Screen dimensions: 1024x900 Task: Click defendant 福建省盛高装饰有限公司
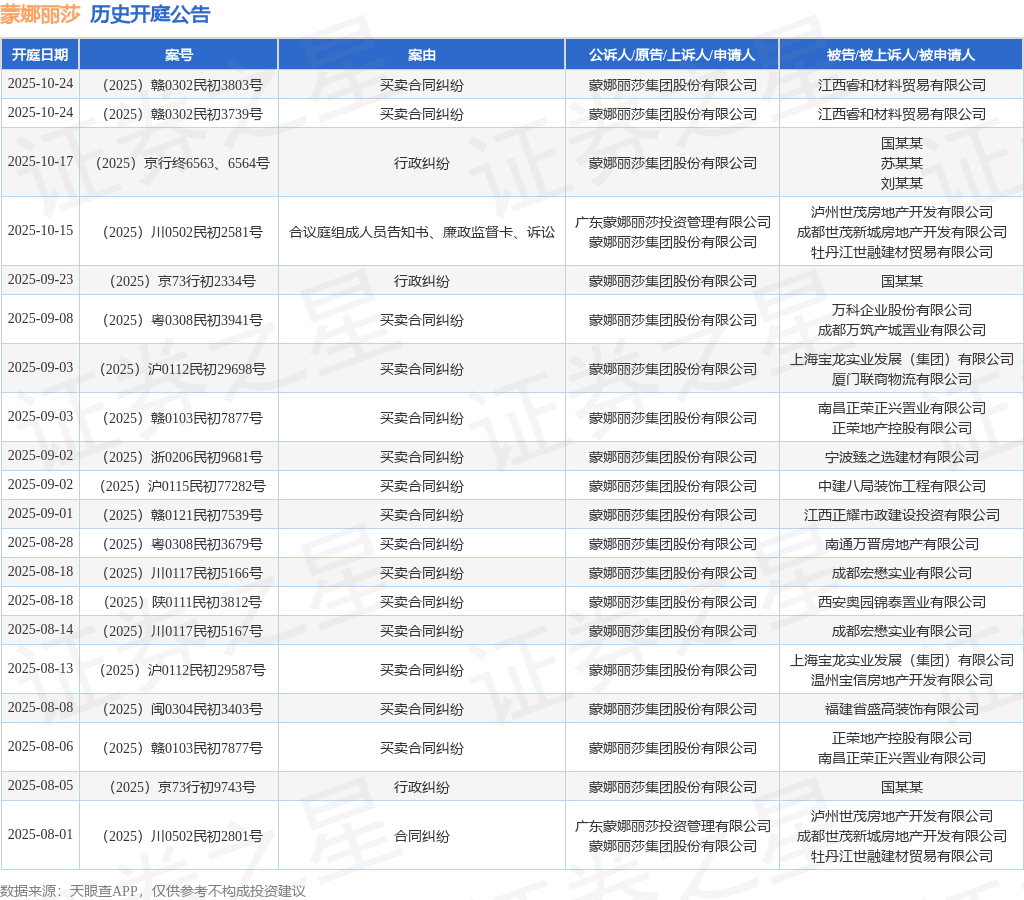click(901, 709)
